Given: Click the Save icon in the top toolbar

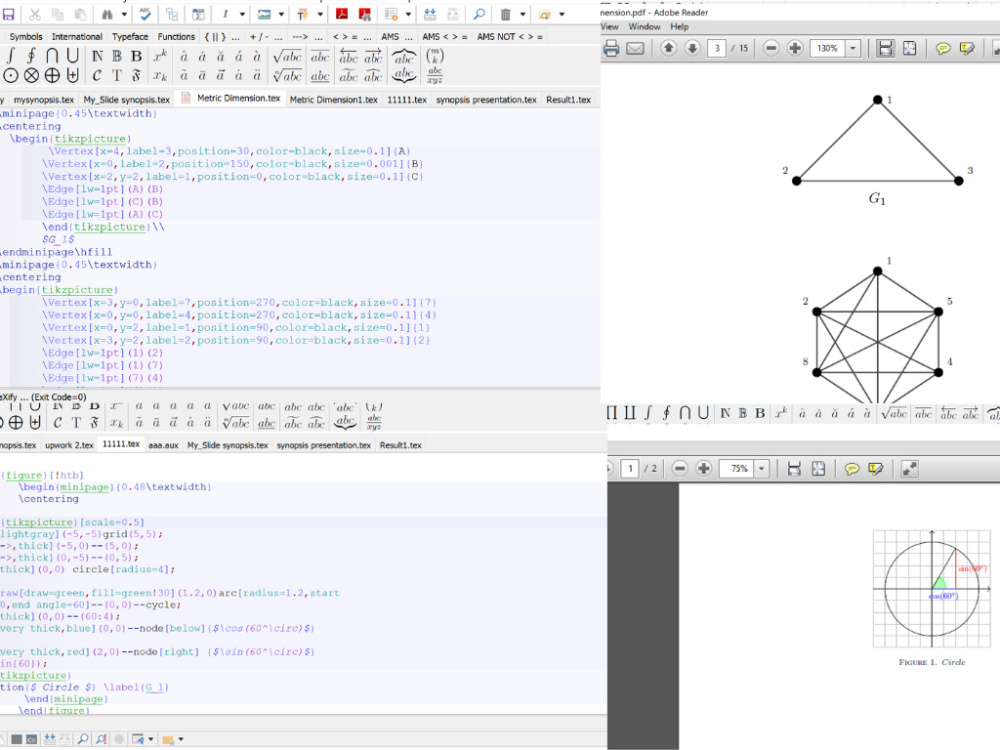Looking at the screenshot, I should [x=8, y=14].
